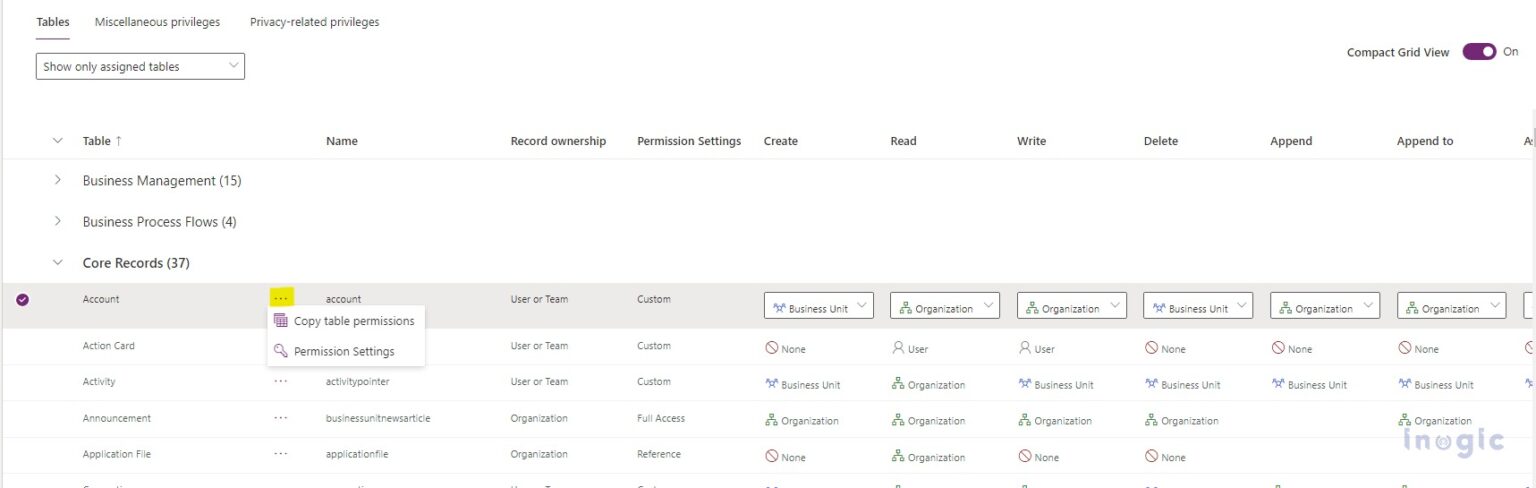This screenshot has height=488, width=1536.
Task: Click User icon in Action Card Read column
Action: [x=898, y=349]
